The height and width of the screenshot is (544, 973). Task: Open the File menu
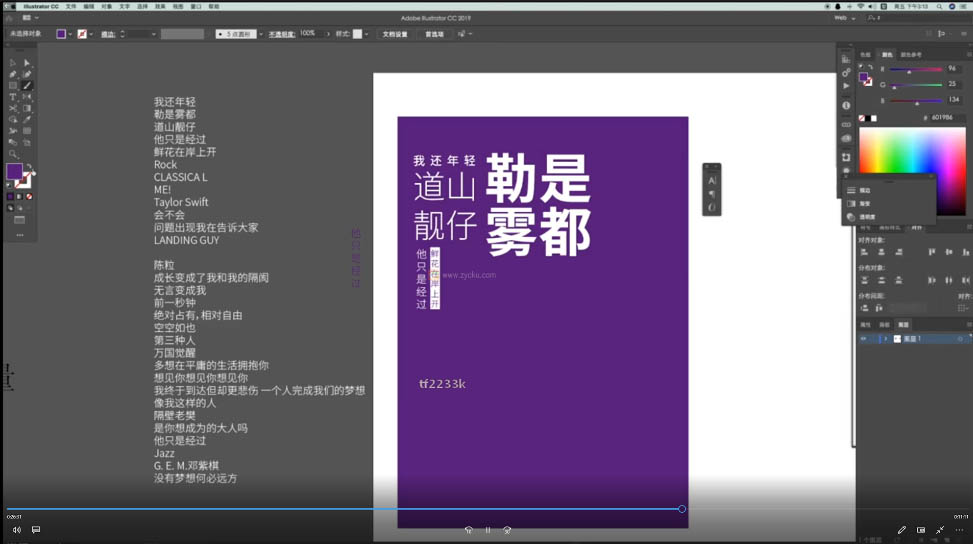click(71, 6)
